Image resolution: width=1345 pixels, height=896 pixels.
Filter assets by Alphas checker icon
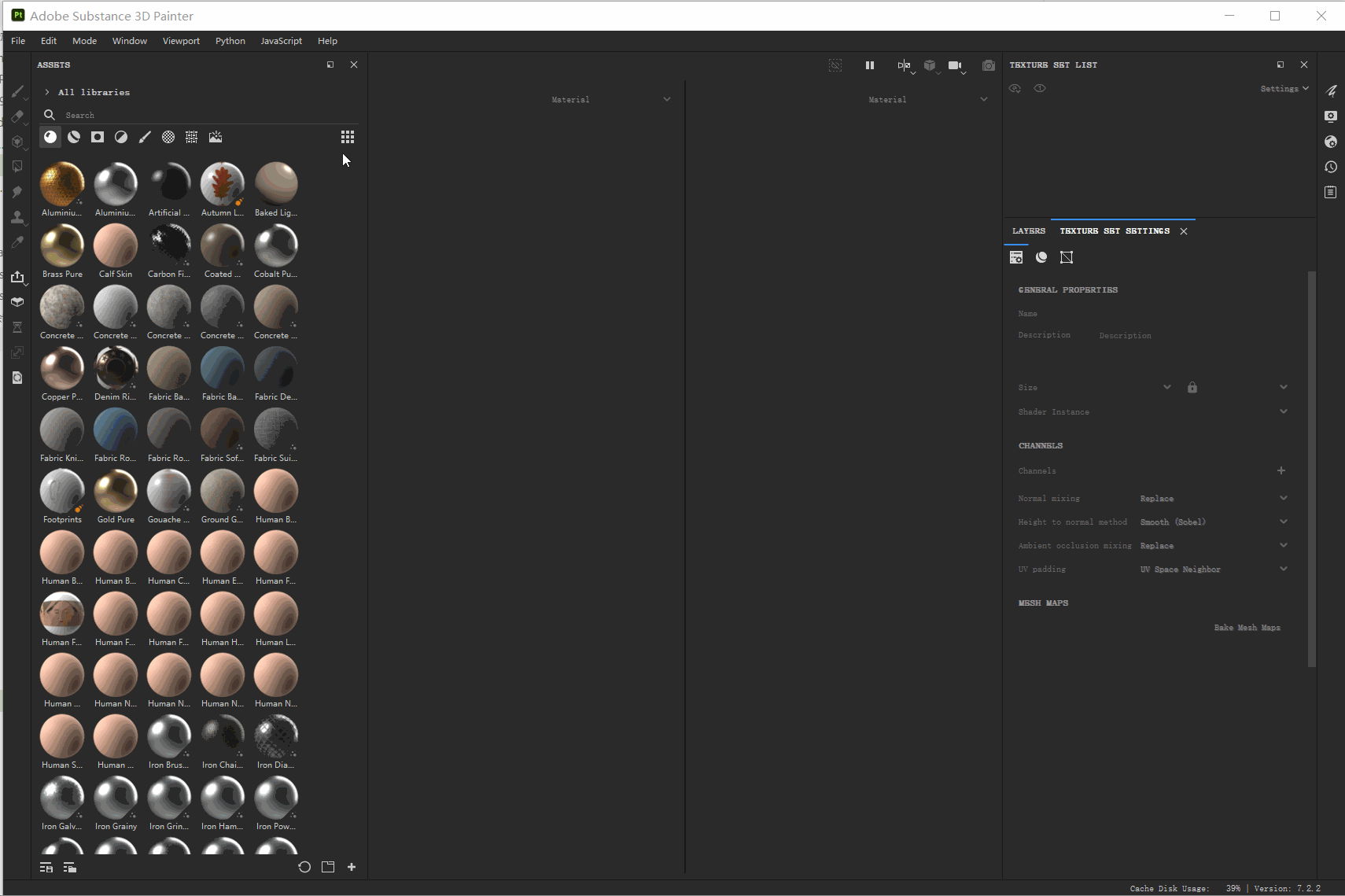(168, 137)
